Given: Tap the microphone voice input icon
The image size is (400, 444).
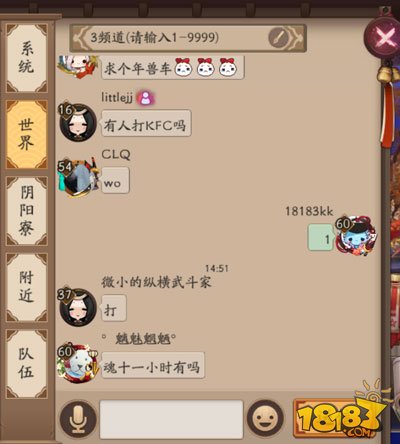Looking at the screenshot, I should point(78,419).
